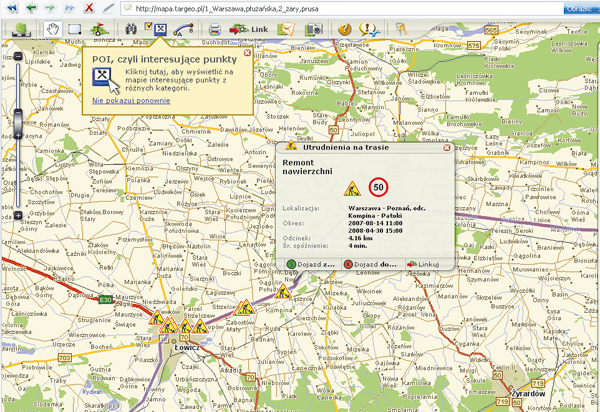Select the rectangle zoom tool
Viewport: 600px width, 412px height.
tap(73, 29)
